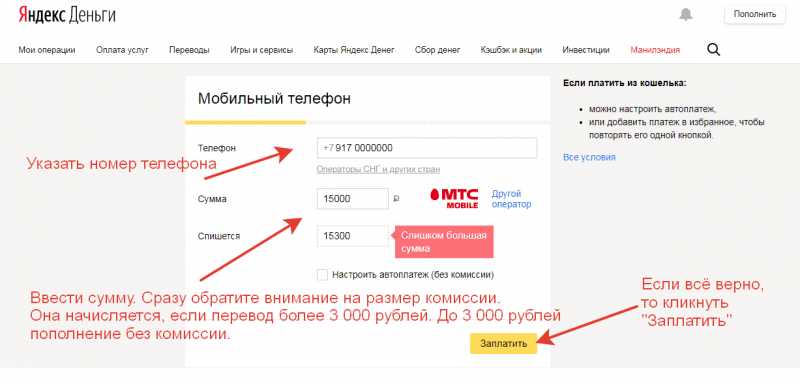Screen dimensions: 800x384
Task: Click the Пополнить button
Action: point(755,14)
